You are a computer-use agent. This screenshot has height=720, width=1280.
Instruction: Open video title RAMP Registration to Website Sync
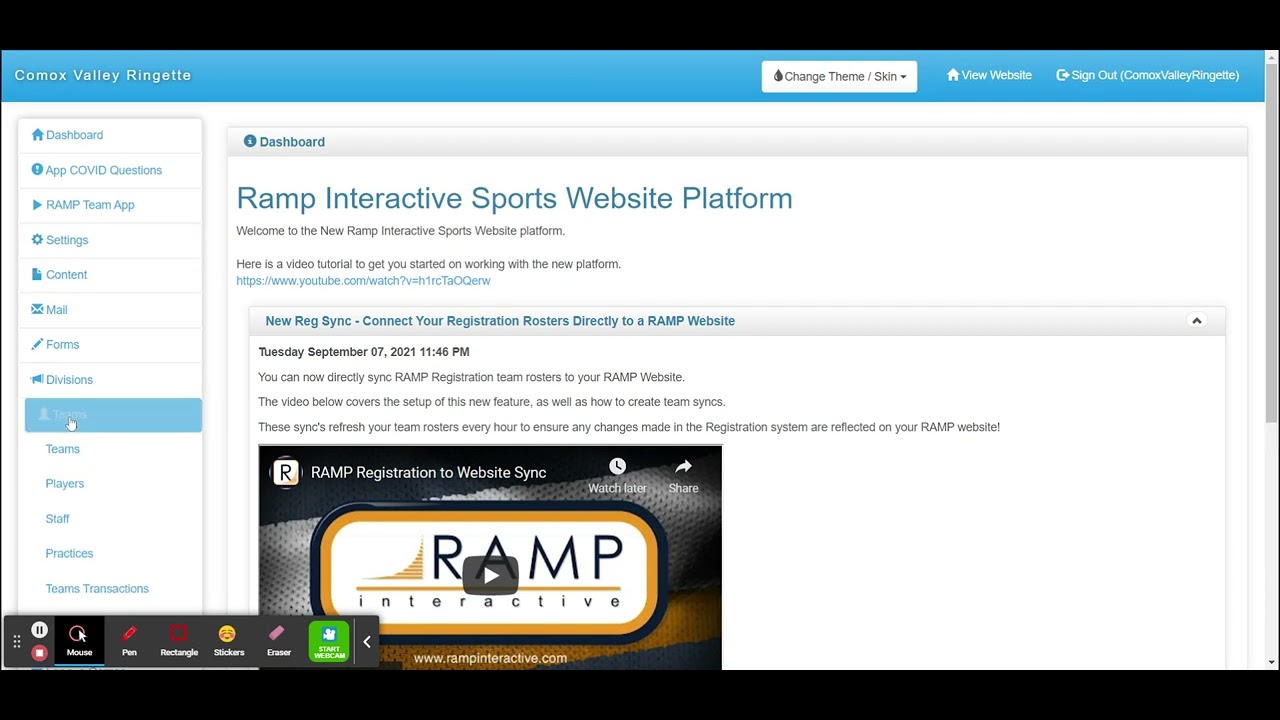(428, 472)
